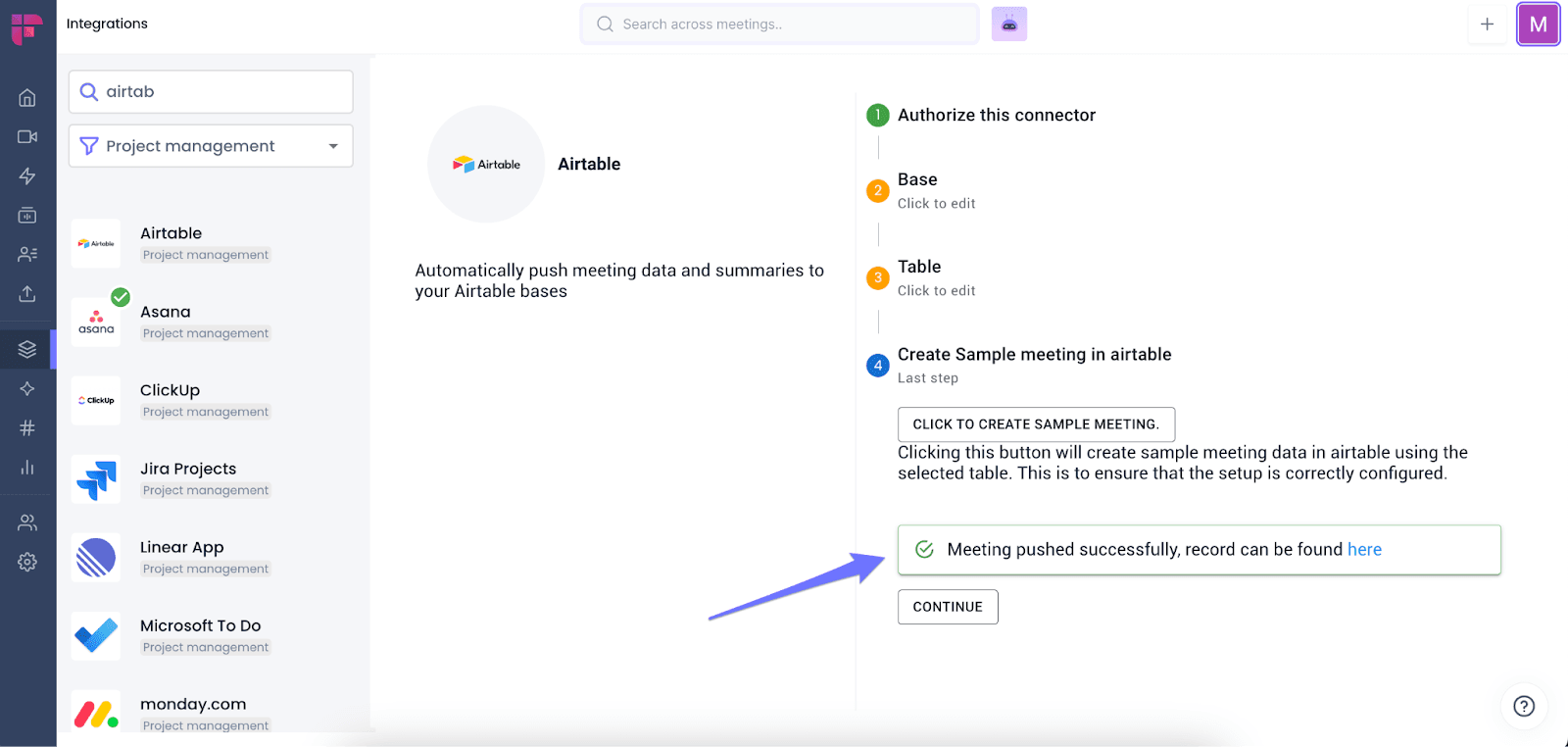Click the CONTINUE button
Screen dimensions: 1568x747
click(948, 607)
